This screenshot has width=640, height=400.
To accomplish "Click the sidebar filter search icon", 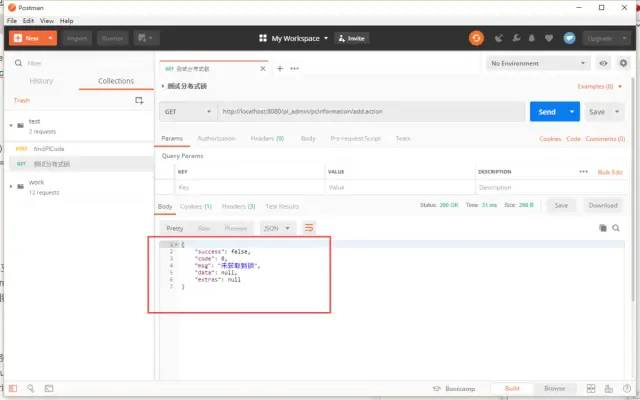I will [18, 63].
